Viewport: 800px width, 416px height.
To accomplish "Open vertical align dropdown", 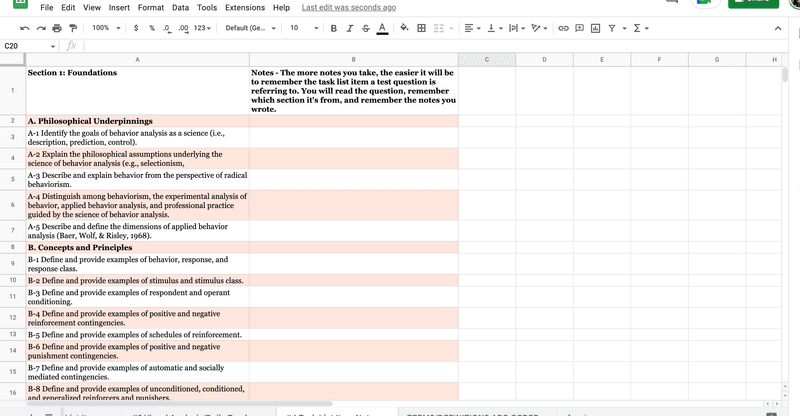I will pos(494,28).
